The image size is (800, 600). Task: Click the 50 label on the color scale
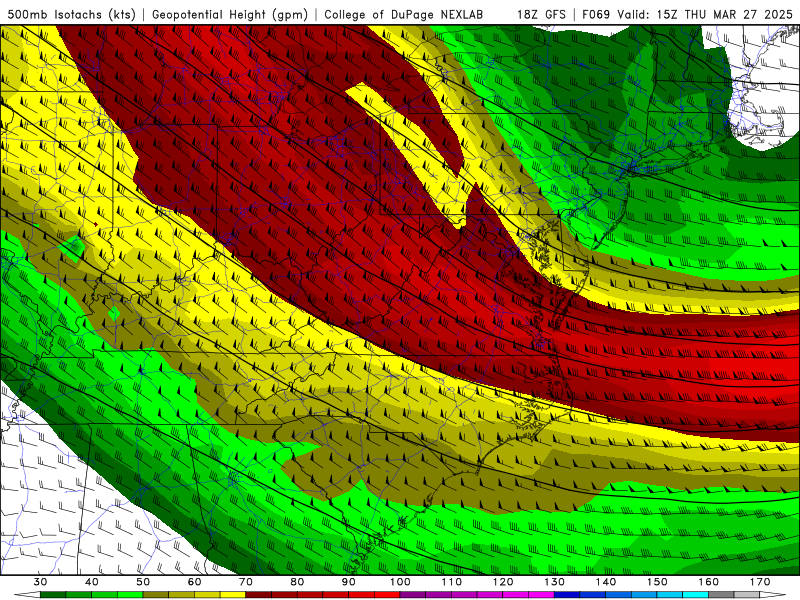point(143,582)
